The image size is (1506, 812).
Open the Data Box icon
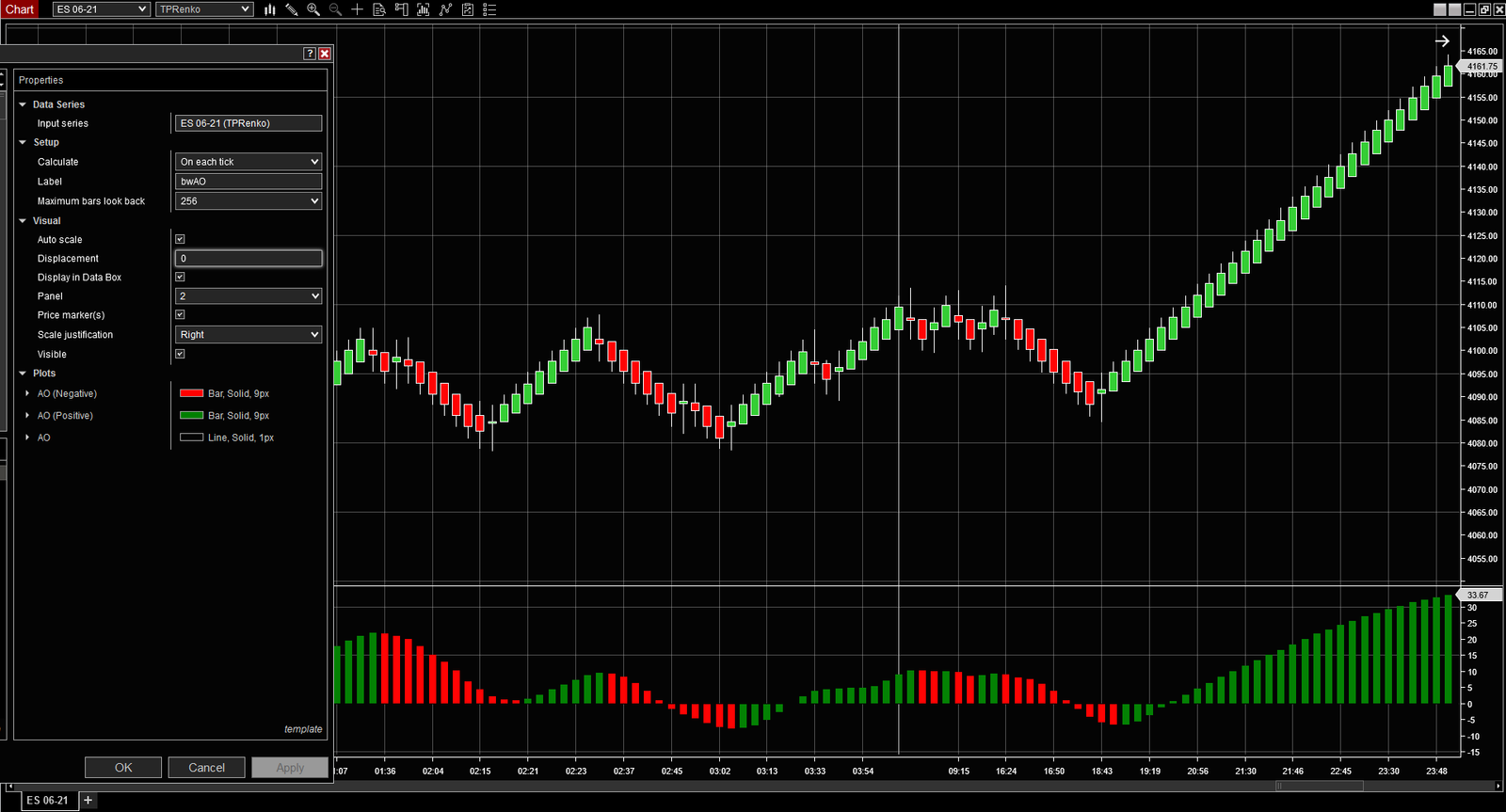[x=379, y=9]
